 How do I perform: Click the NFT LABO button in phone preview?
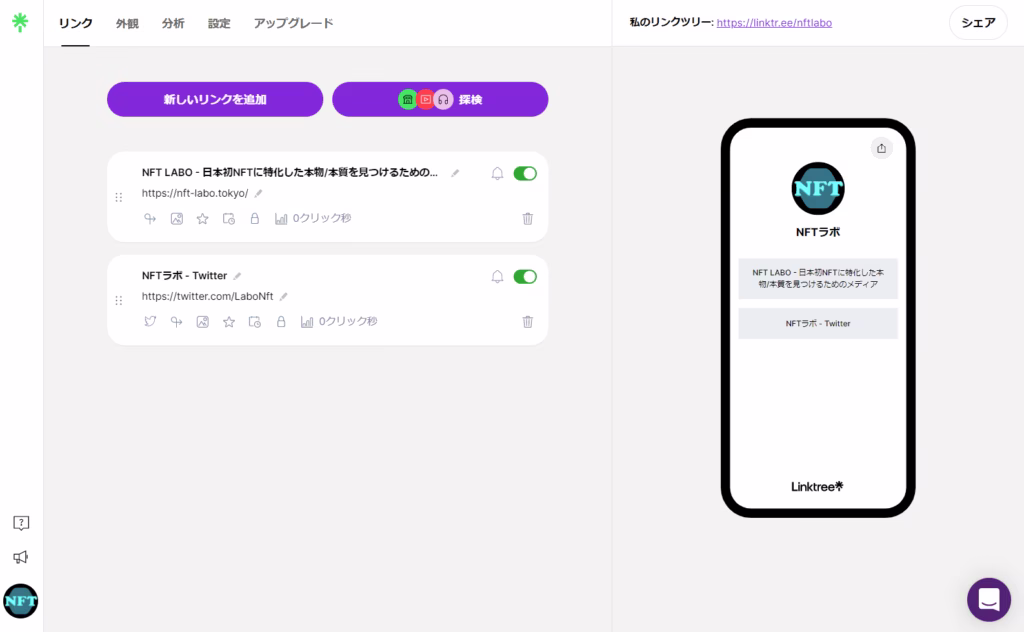click(x=818, y=279)
